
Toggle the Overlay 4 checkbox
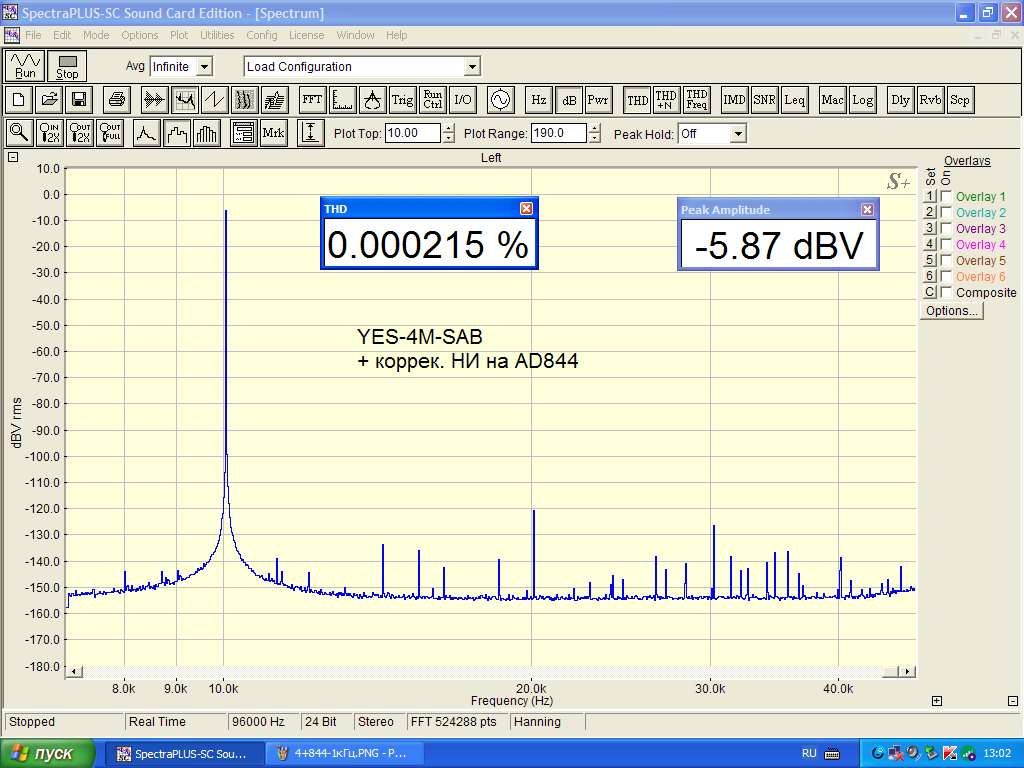[x=946, y=245]
